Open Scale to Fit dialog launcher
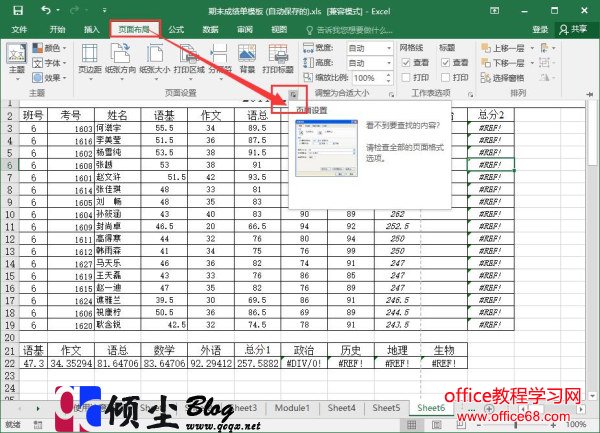The height and width of the screenshot is (433, 600). pyautogui.click(x=391, y=94)
